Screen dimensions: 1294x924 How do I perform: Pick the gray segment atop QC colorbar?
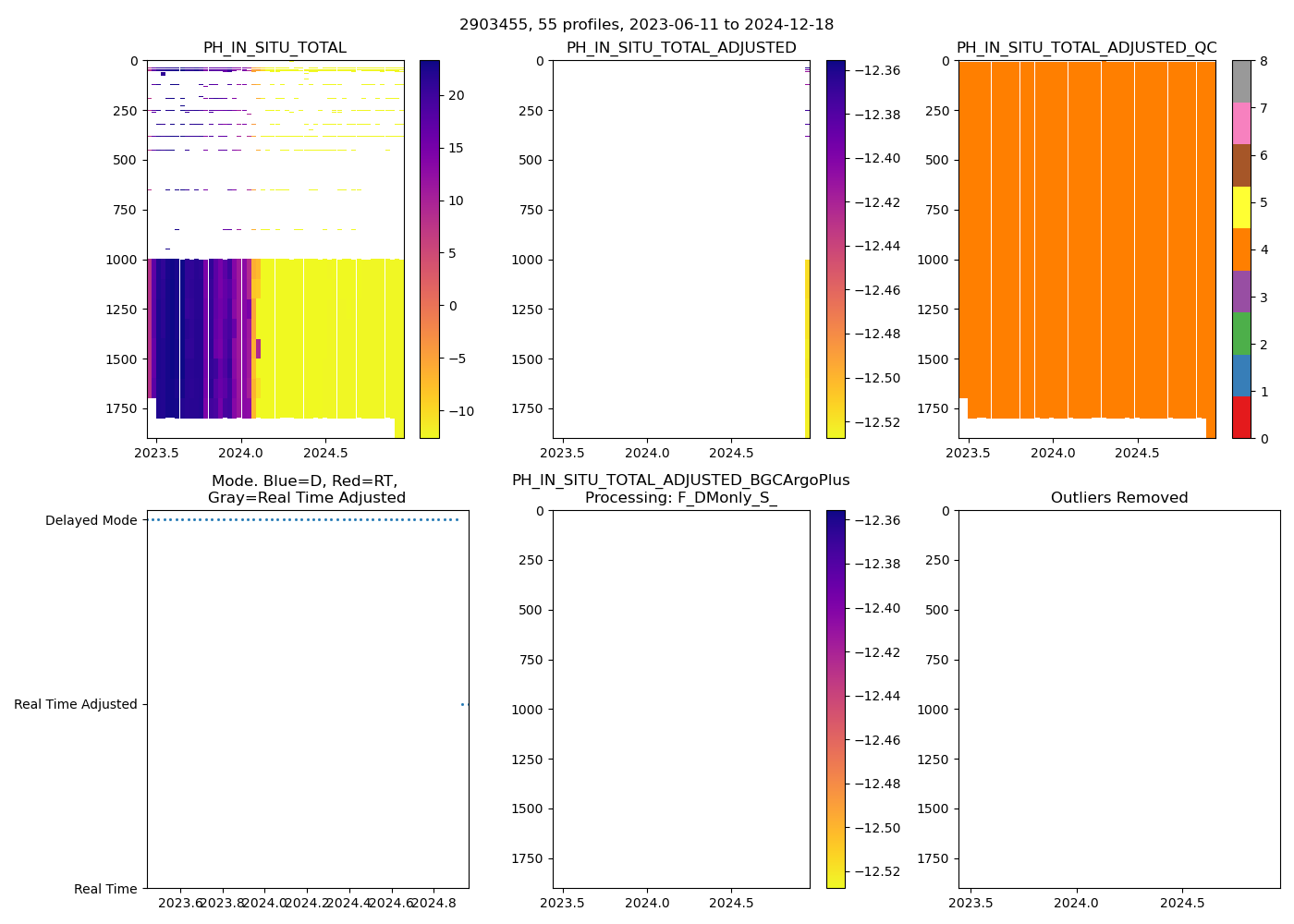click(x=1240, y=81)
